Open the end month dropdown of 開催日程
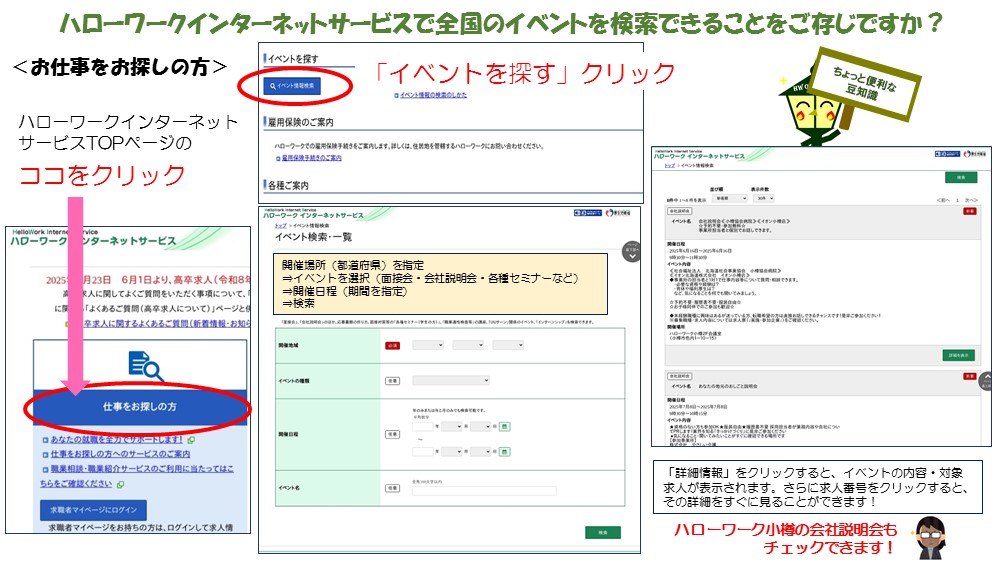 [451, 452]
